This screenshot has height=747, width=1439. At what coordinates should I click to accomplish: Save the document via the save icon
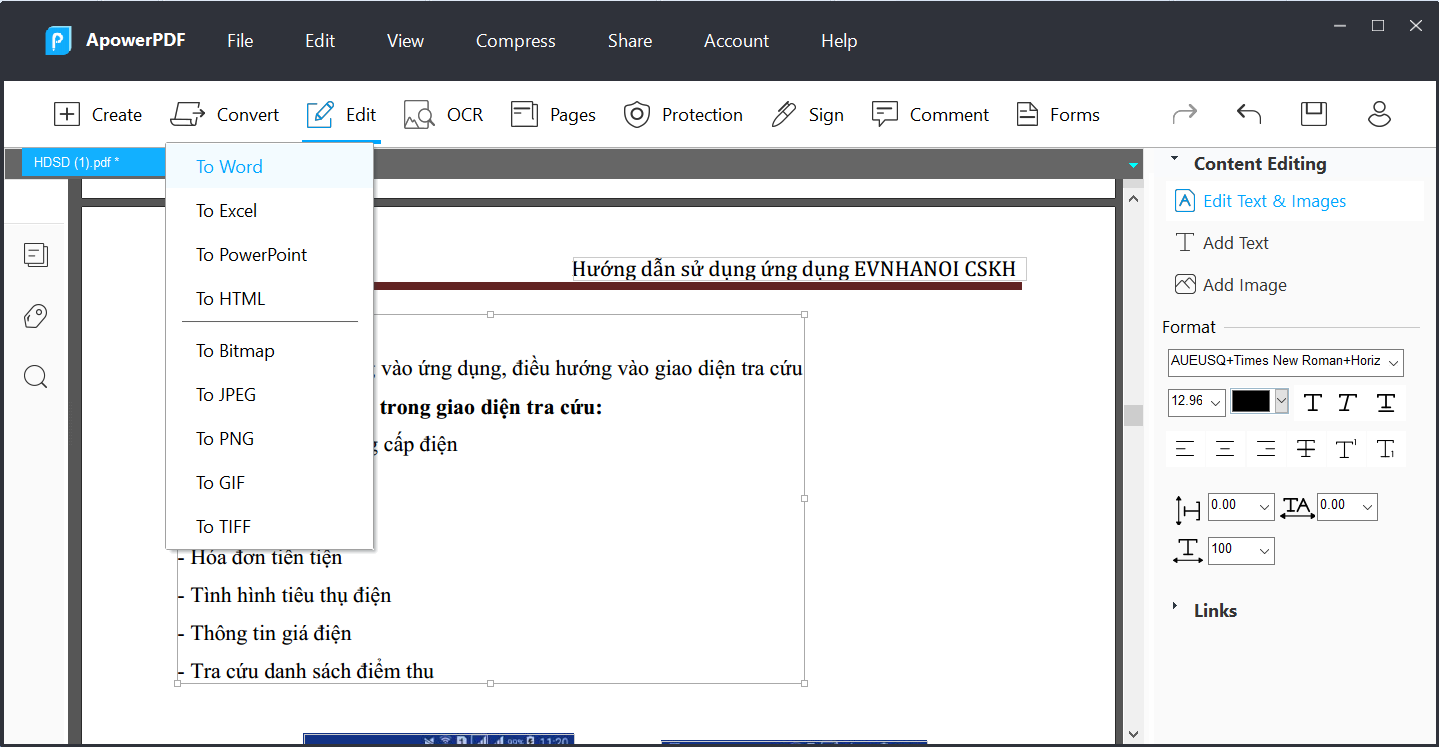(1313, 113)
